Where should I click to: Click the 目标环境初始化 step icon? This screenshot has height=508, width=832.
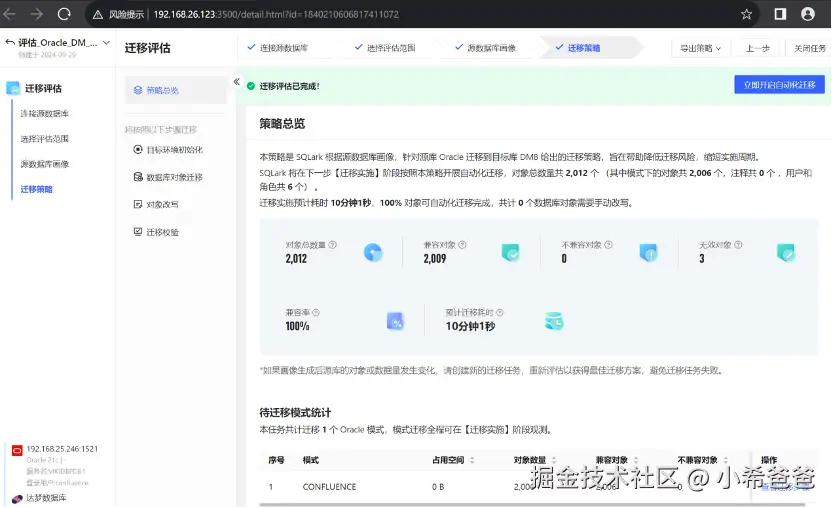[x=138, y=150]
